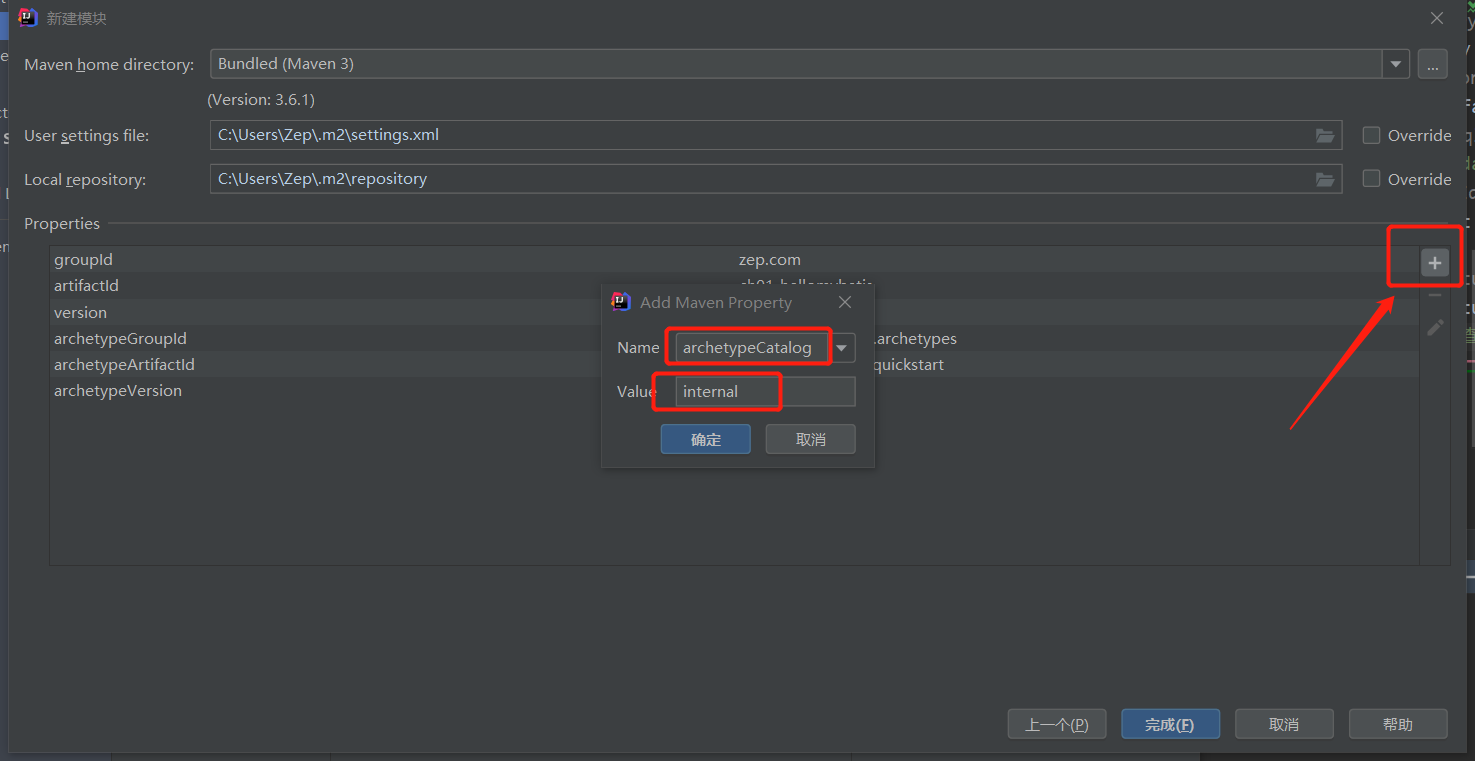Screen dimensions: 1475x761
Task: Click the User settings file path field
Action: tap(775, 135)
